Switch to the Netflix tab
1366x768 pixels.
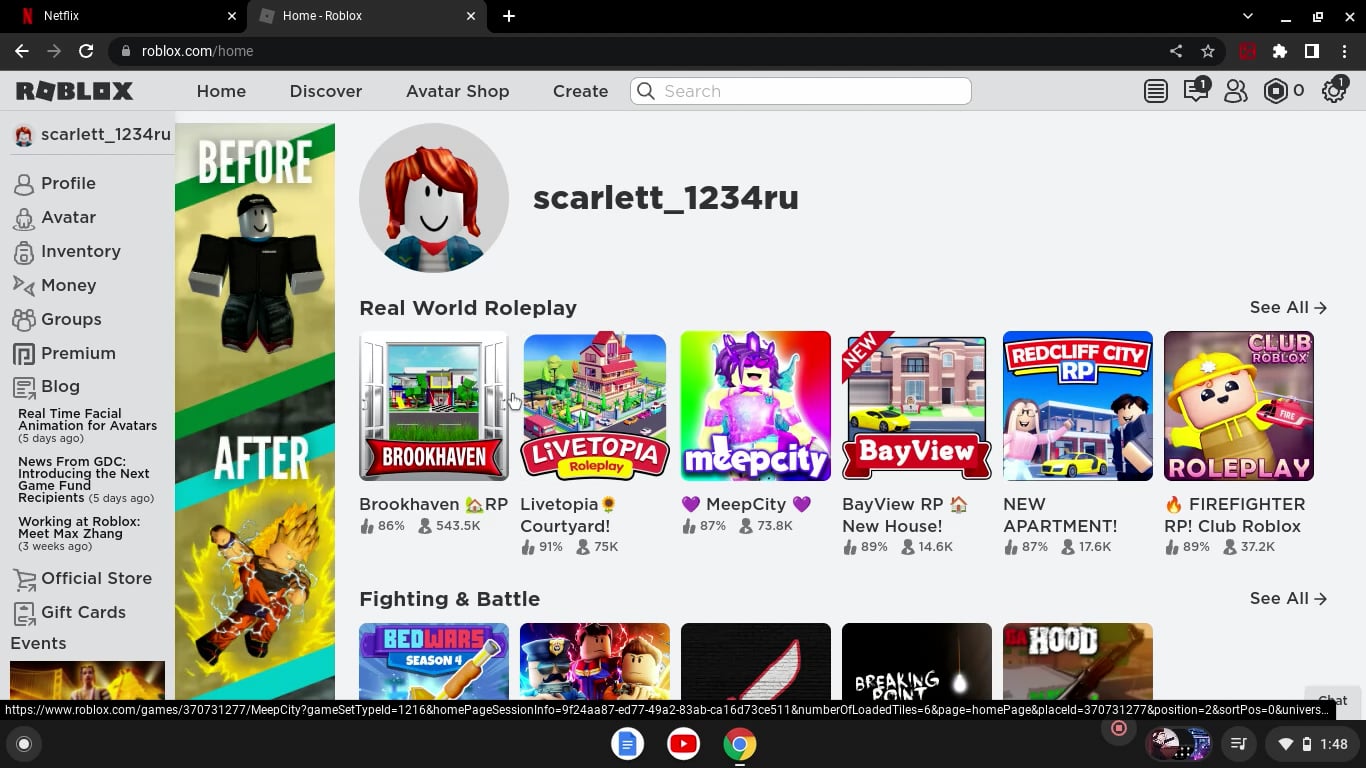(123, 16)
